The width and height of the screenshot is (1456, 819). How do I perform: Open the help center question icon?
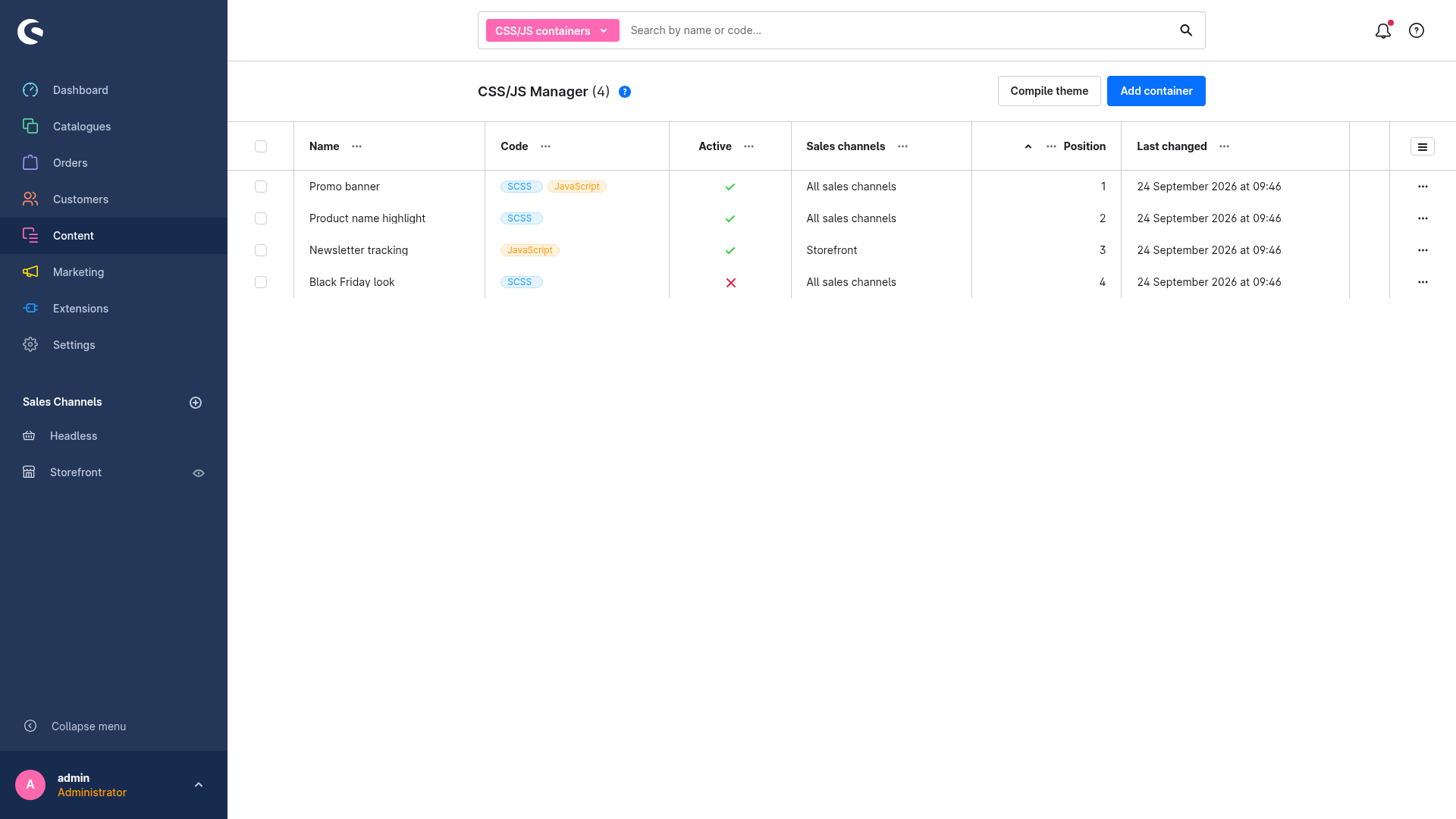pos(1417,30)
